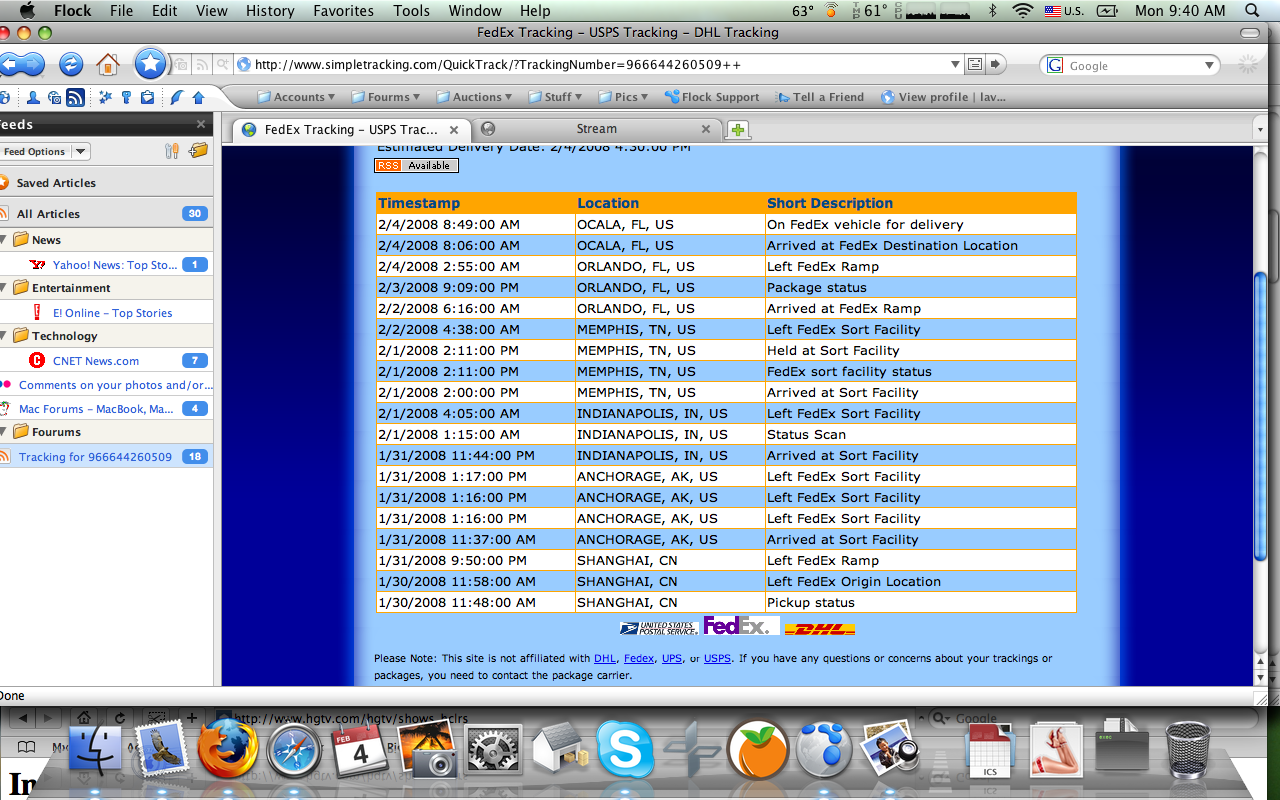The width and height of the screenshot is (1280, 800).
Task: Click the page vertical scrollbar
Action: (1261, 415)
